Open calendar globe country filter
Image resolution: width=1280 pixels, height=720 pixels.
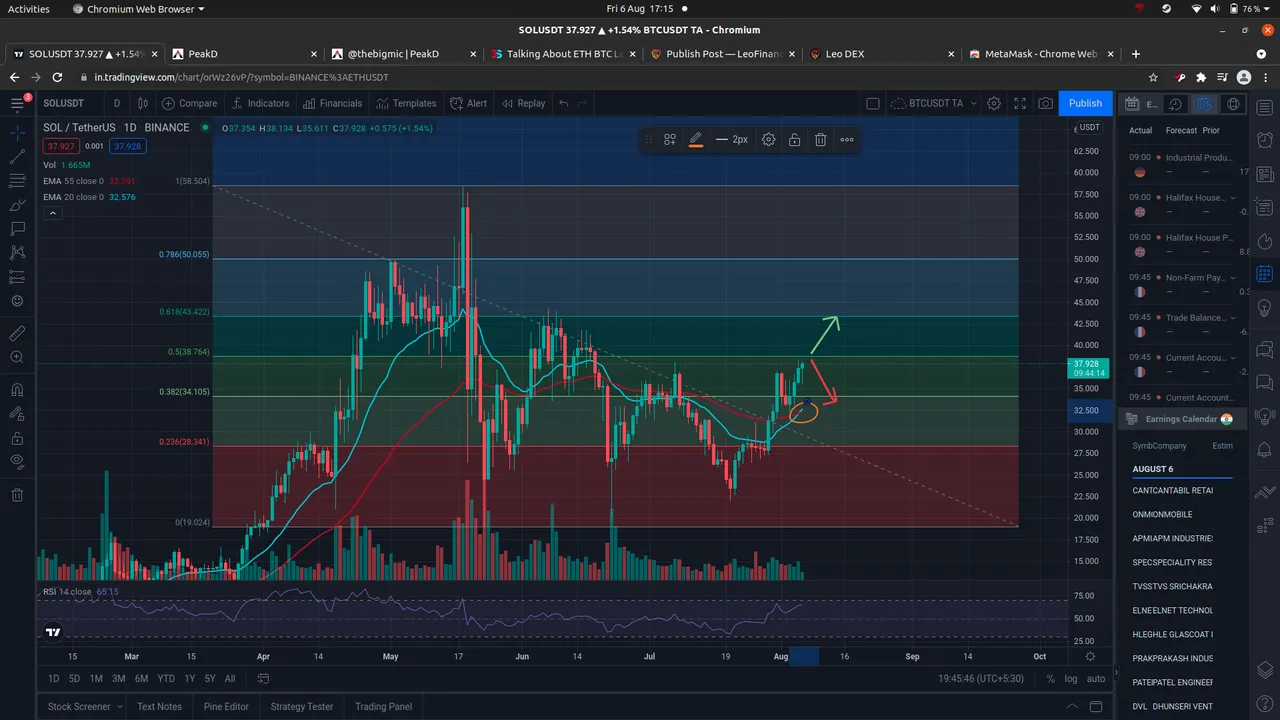[1233, 104]
